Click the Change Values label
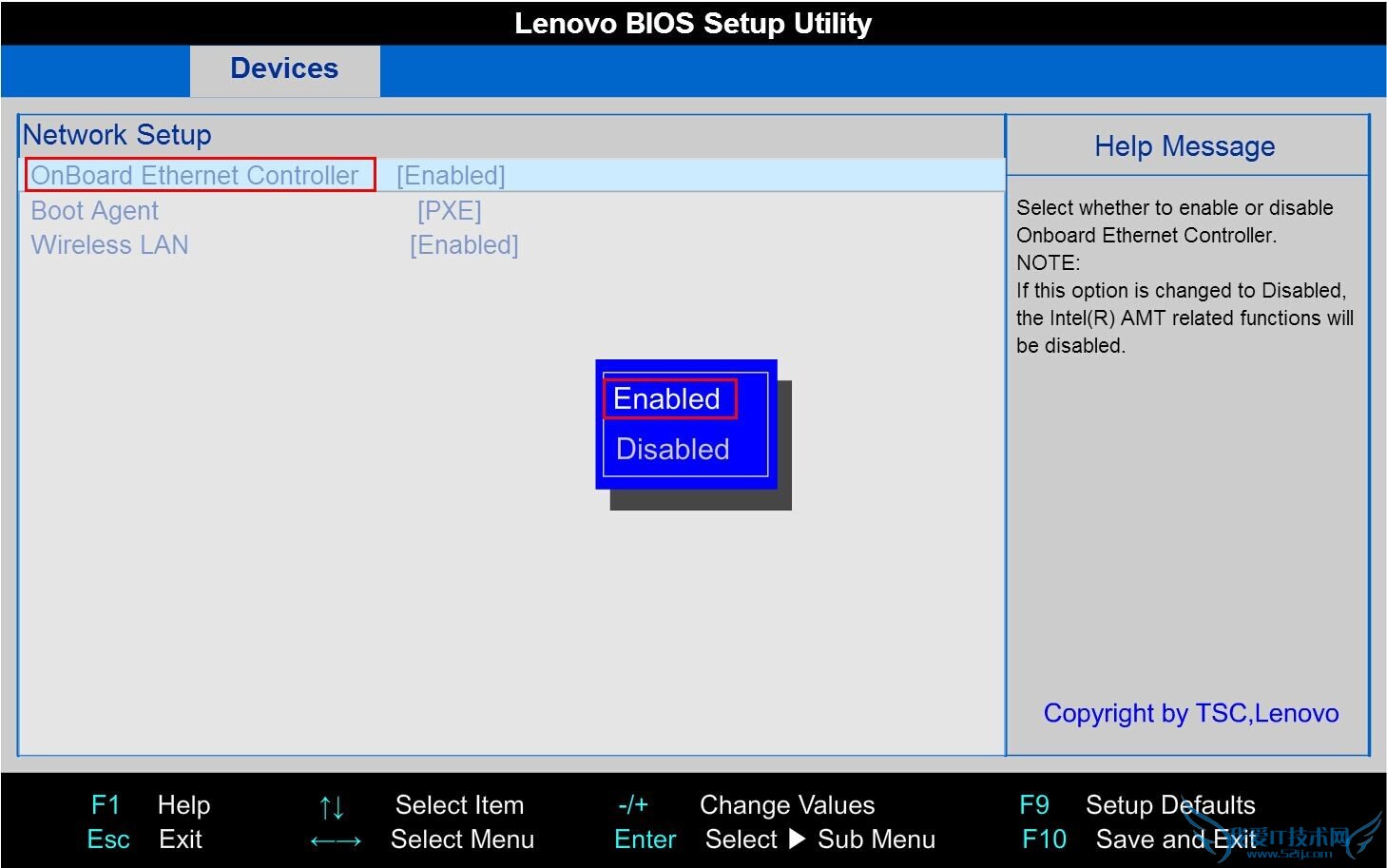 point(787,805)
